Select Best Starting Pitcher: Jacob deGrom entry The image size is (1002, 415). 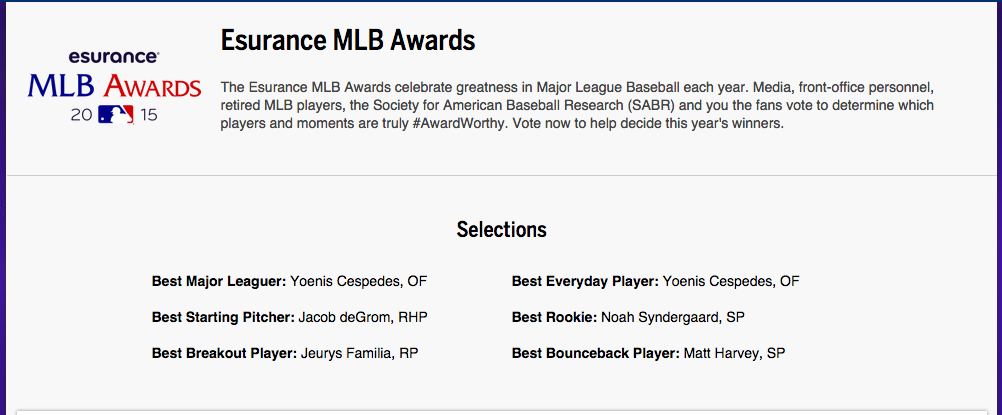point(289,317)
